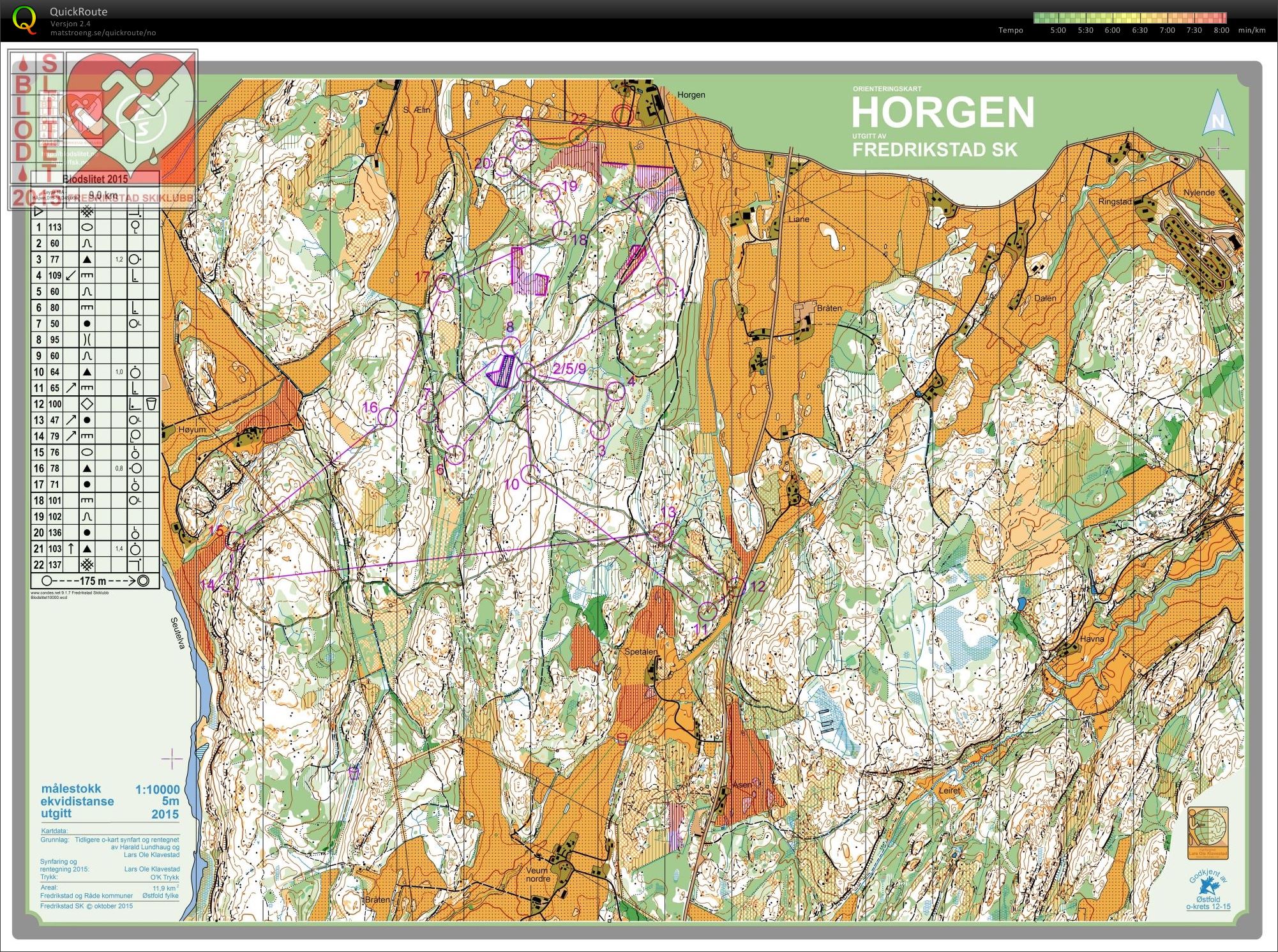
Task: Click the Spetalen place name
Action: (640, 653)
